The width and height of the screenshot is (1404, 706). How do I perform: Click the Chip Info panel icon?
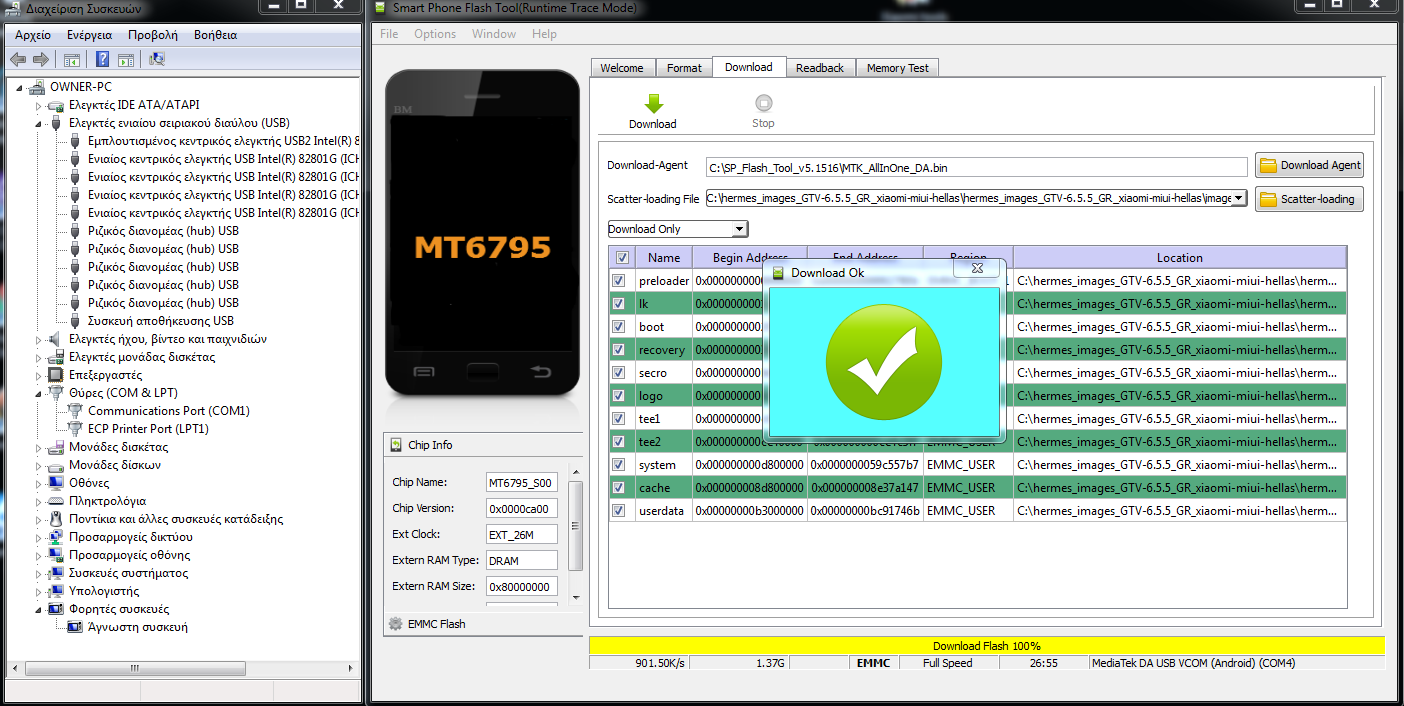coord(396,445)
